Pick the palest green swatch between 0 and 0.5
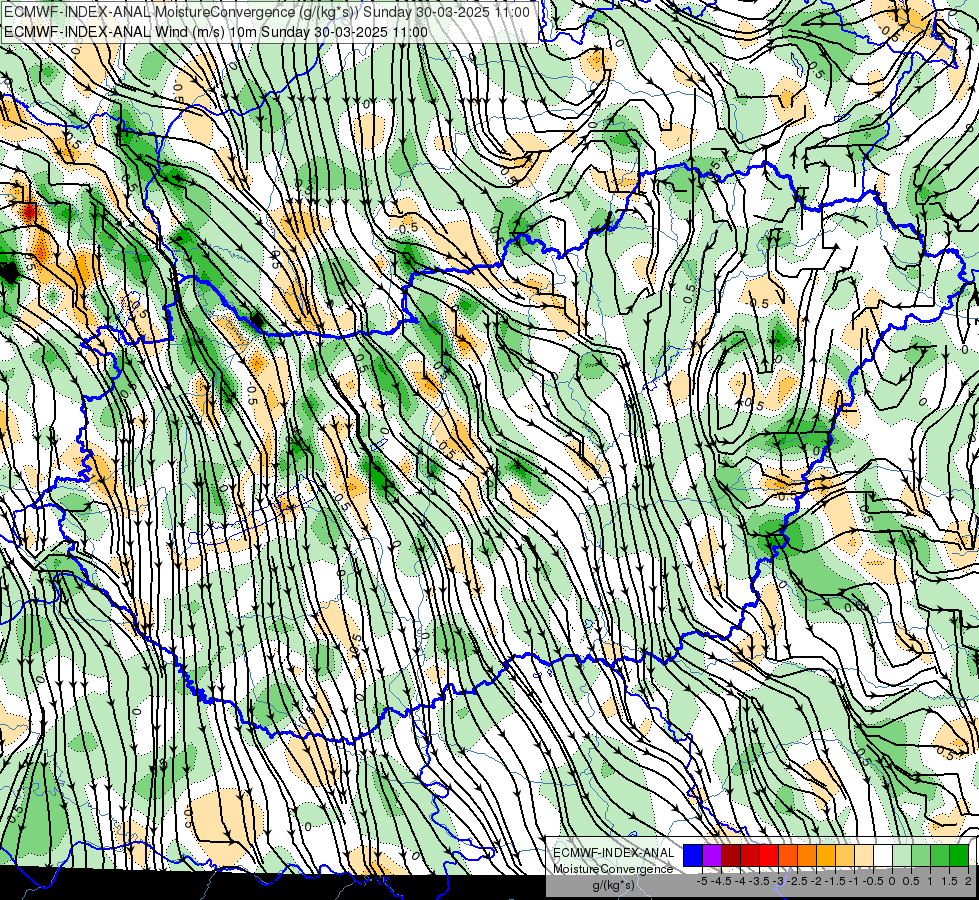Screen dimensions: 979x900 (x=902, y=856)
